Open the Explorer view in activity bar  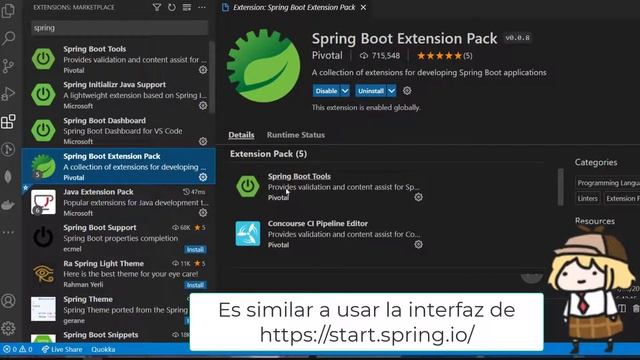[x=8, y=11]
